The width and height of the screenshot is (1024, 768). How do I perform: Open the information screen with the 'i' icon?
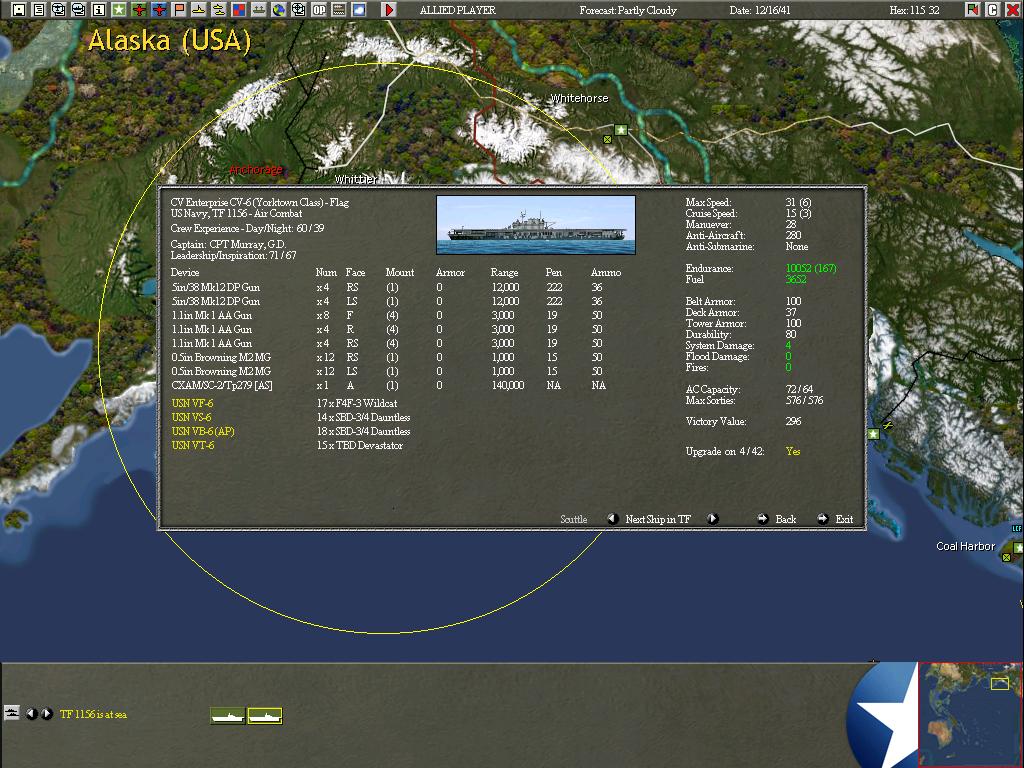[x=97, y=10]
